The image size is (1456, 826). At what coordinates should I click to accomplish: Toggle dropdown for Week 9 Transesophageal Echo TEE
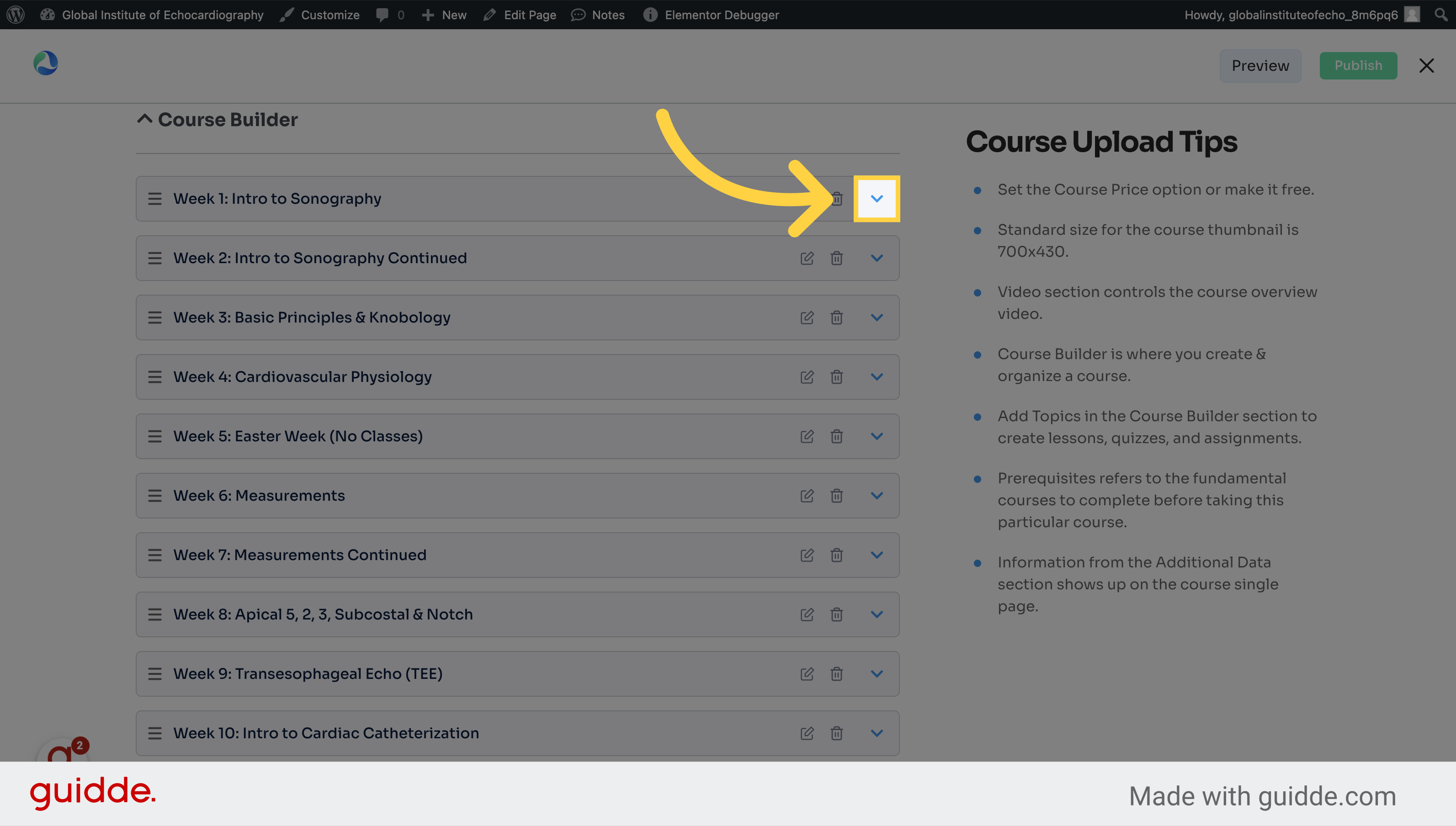[876, 673]
